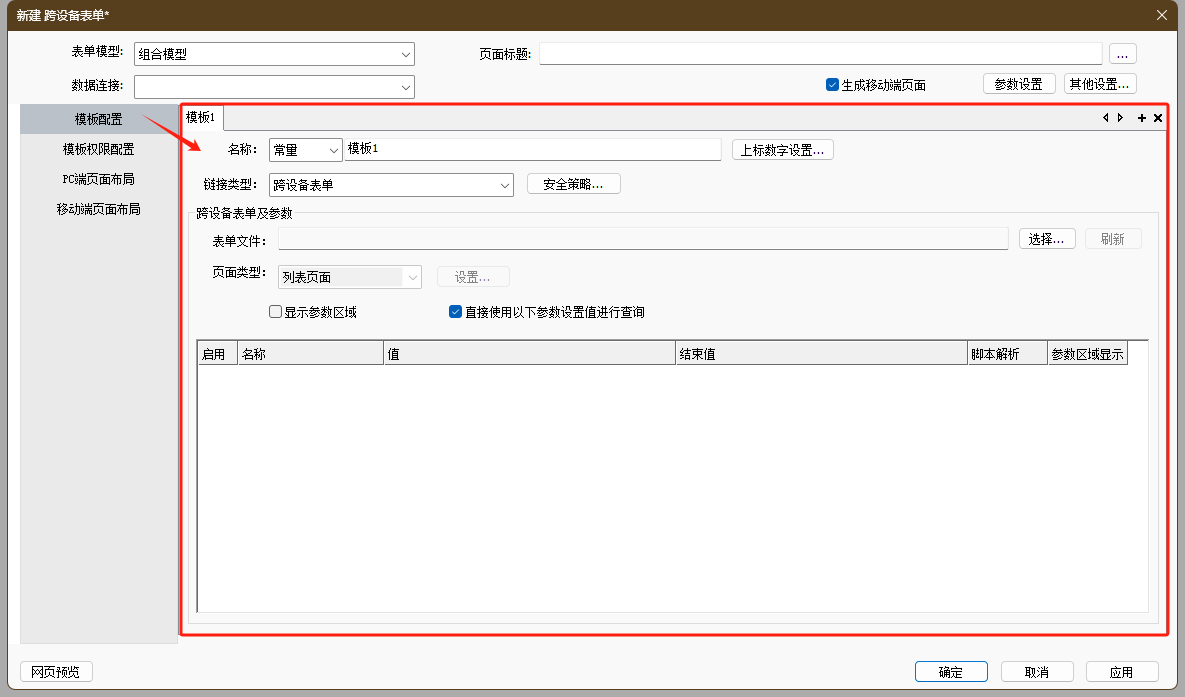Click the add template tab plus icon
Screen dimensions: 1185x697
1142,118
